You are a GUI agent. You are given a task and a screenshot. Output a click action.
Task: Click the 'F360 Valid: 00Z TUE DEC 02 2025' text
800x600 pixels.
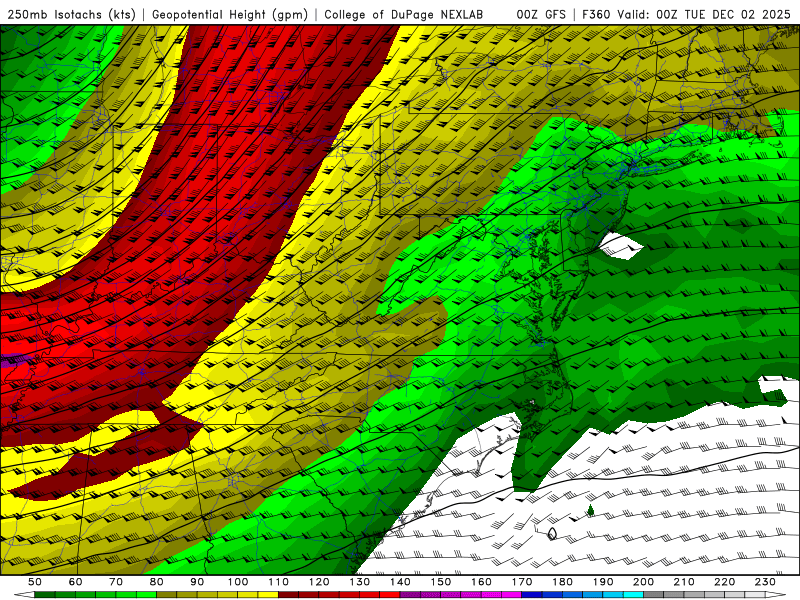686,15
